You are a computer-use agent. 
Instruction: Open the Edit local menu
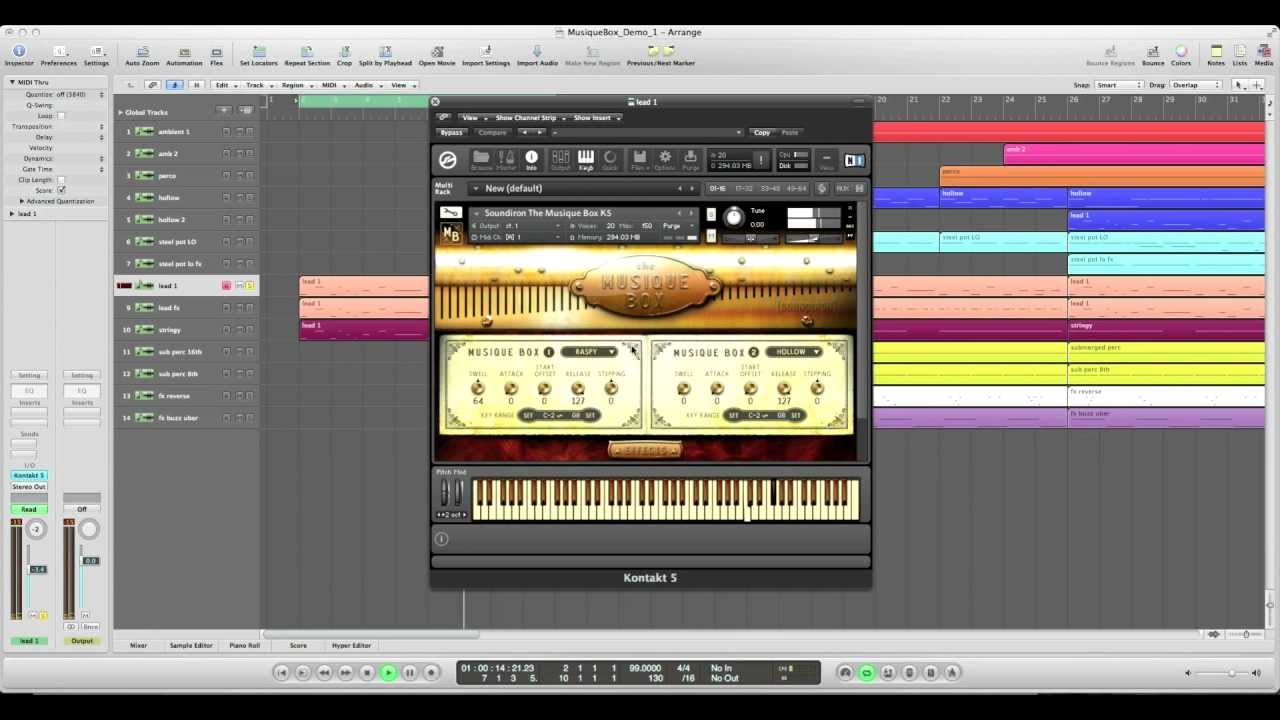[x=225, y=85]
